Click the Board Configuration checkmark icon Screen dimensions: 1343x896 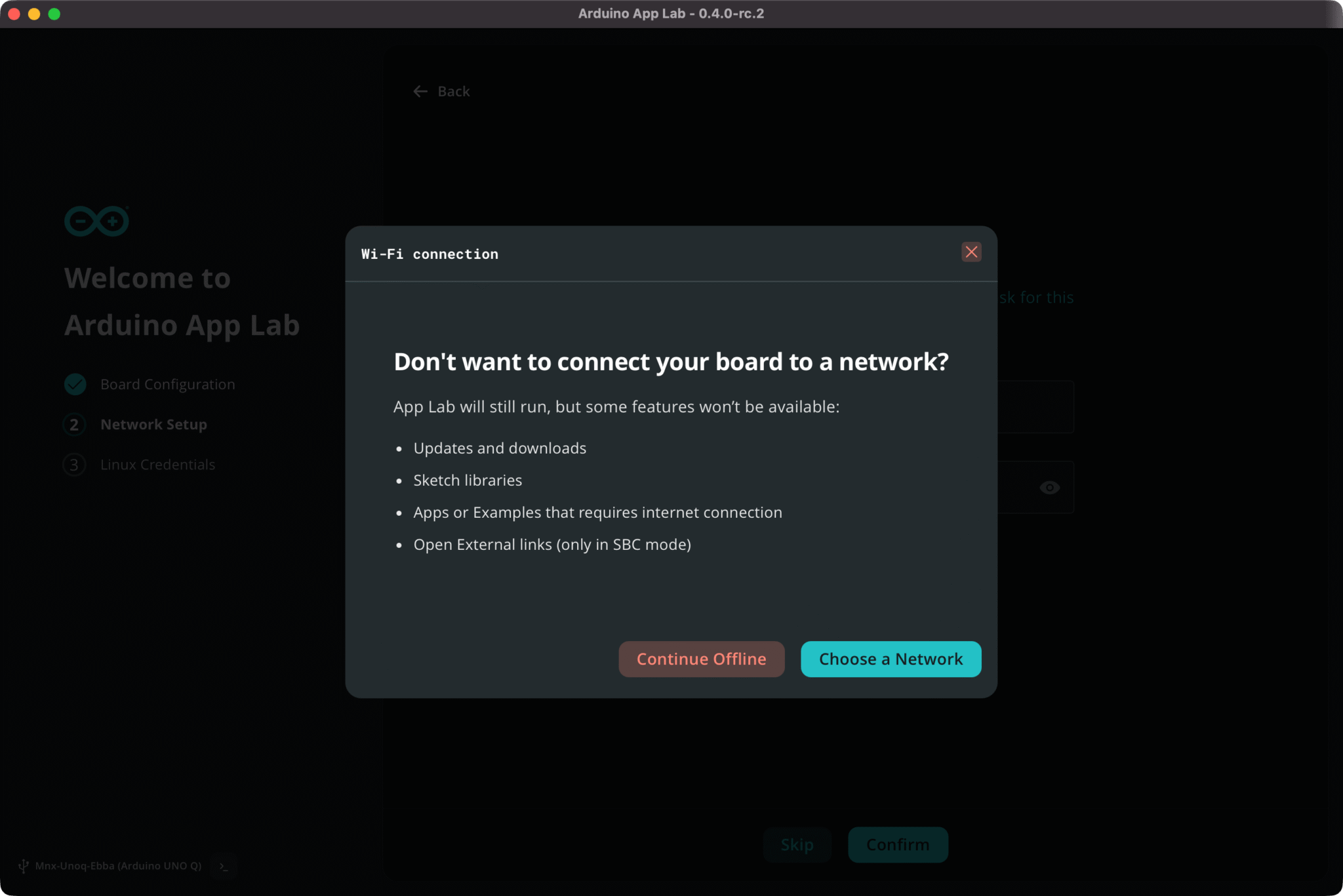(x=75, y=384)
